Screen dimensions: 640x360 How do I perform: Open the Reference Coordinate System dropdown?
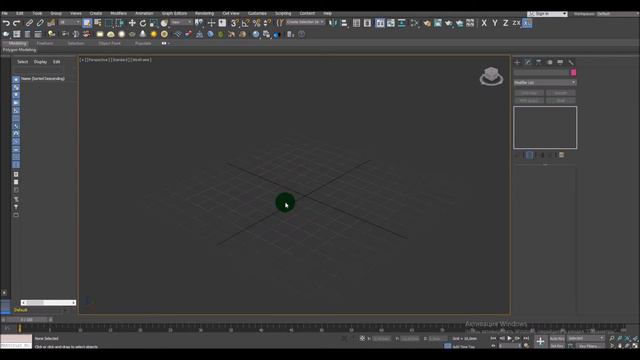pyautogui.click(x=182, y=22)
